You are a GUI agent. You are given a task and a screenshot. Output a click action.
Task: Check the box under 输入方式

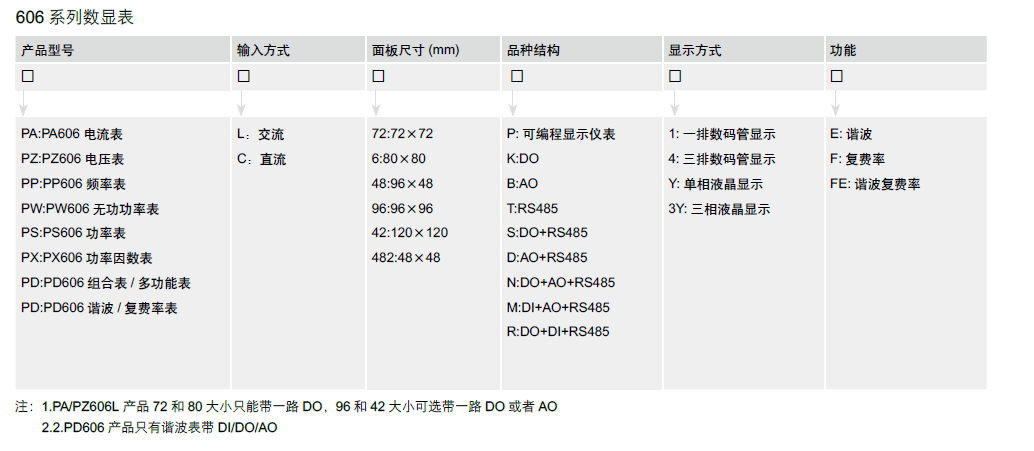243,76
